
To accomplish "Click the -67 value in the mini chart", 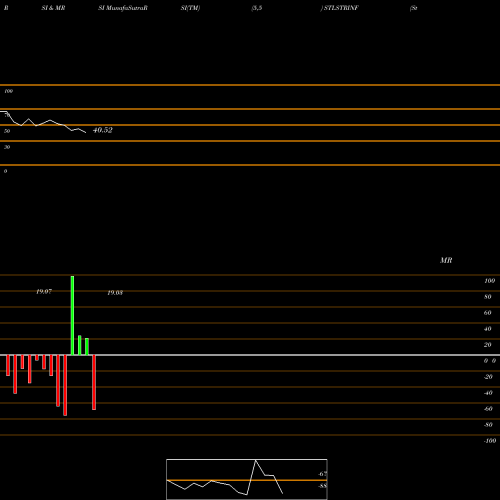I will click(x=322, y=474).
